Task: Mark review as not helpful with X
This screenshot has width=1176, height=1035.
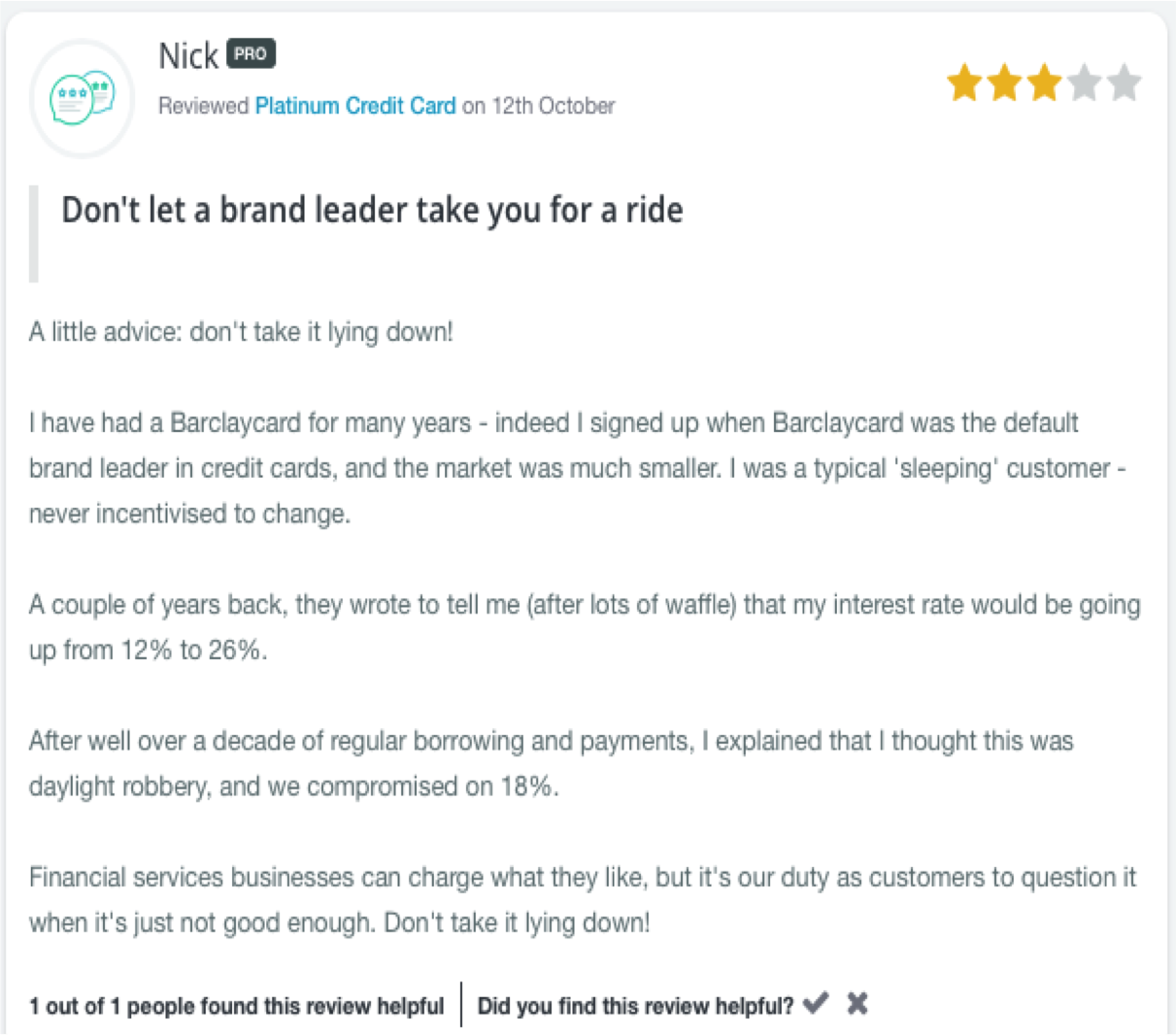Action: 857,1003
